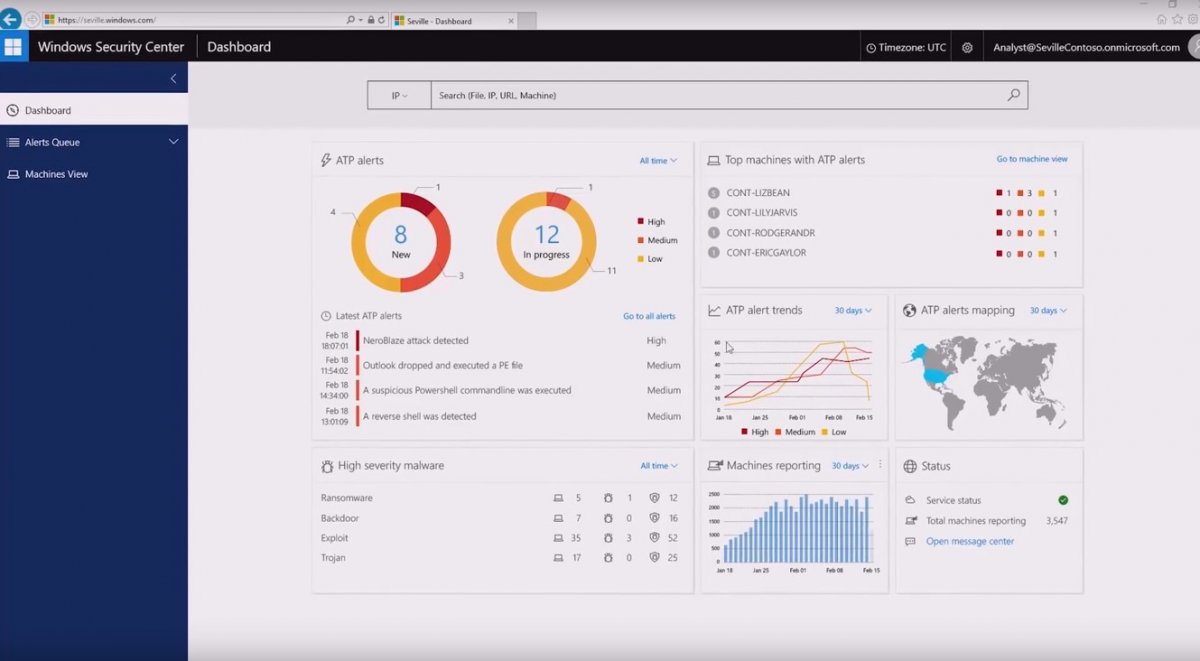
Task: Click the clock icon beside Latest ATP alerts
Action: pyautogui.click(x=326, y=316)
